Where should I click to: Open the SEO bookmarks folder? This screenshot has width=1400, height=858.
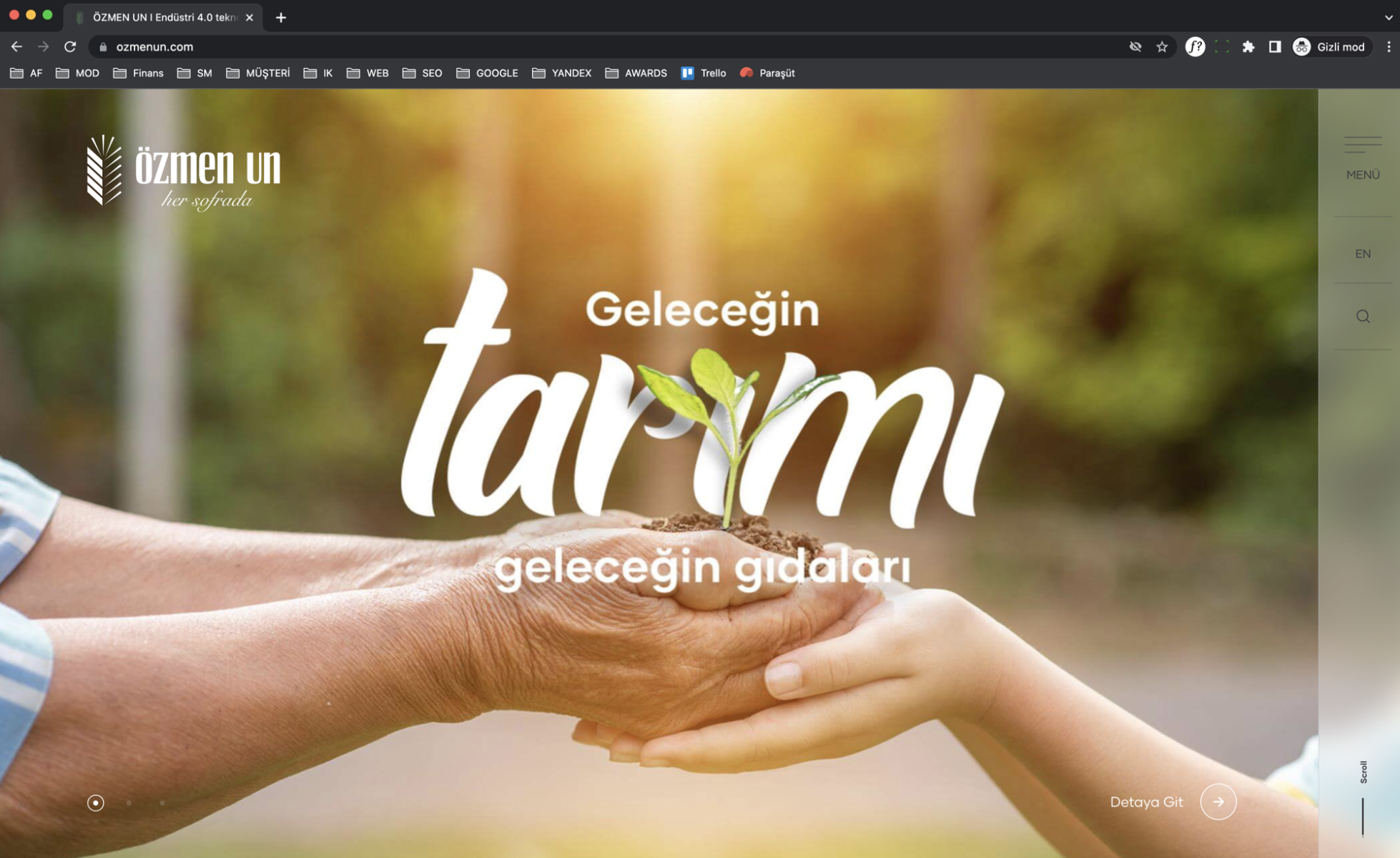pos(423,73)
